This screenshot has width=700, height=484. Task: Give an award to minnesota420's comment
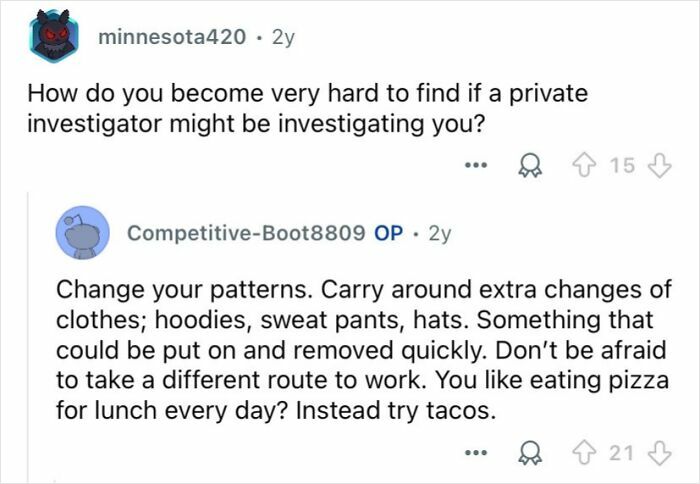[x=529, y=166]
